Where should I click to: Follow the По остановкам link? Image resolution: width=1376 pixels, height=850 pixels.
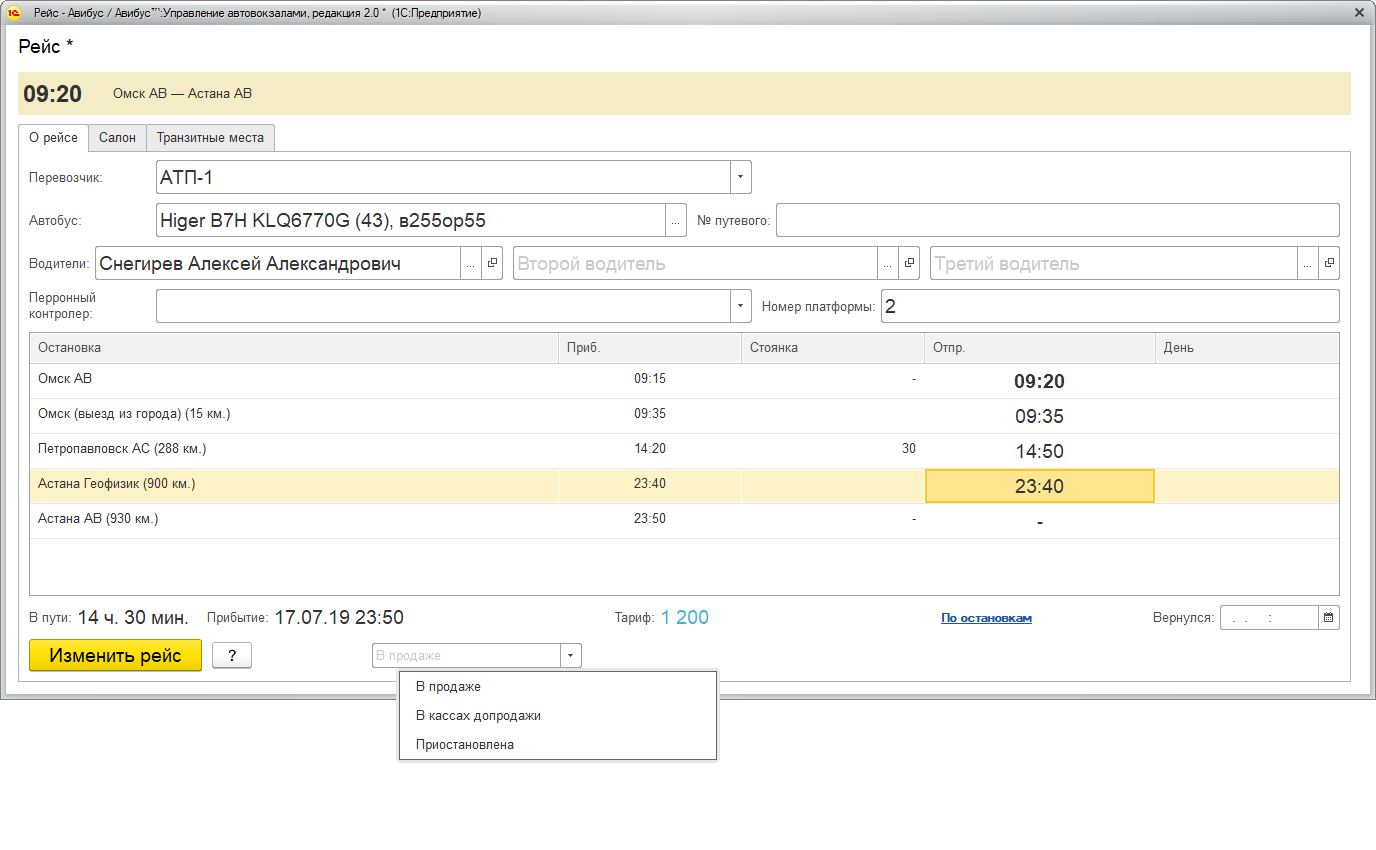click(986, 618)
